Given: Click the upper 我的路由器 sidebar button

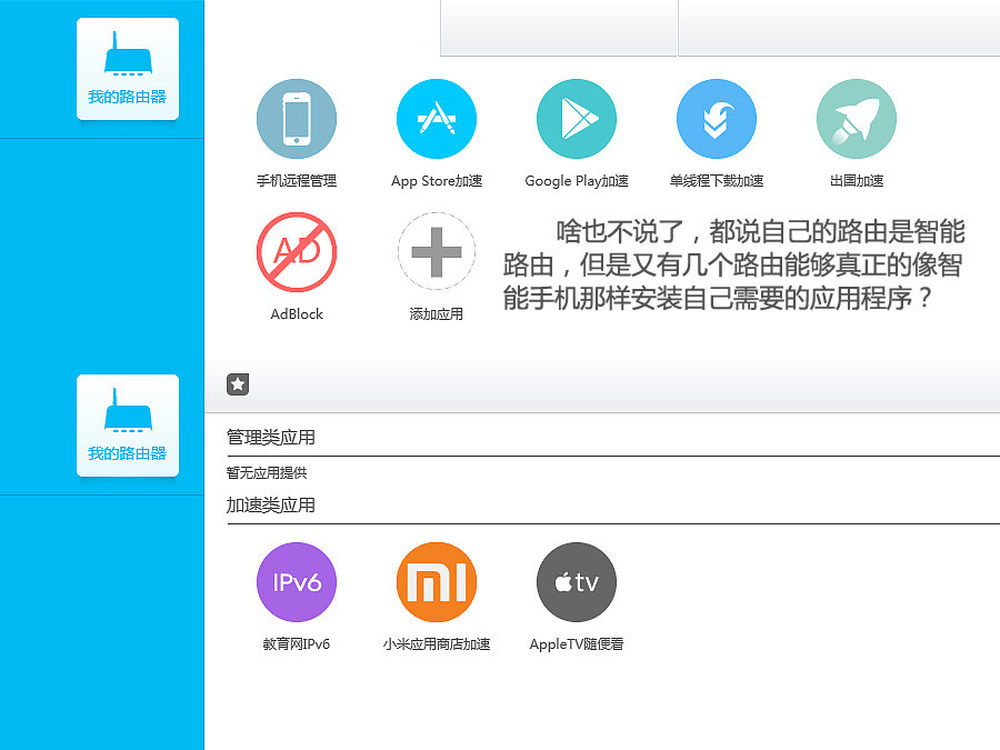Looking at the screenshot, I should (x=128, y=69).
